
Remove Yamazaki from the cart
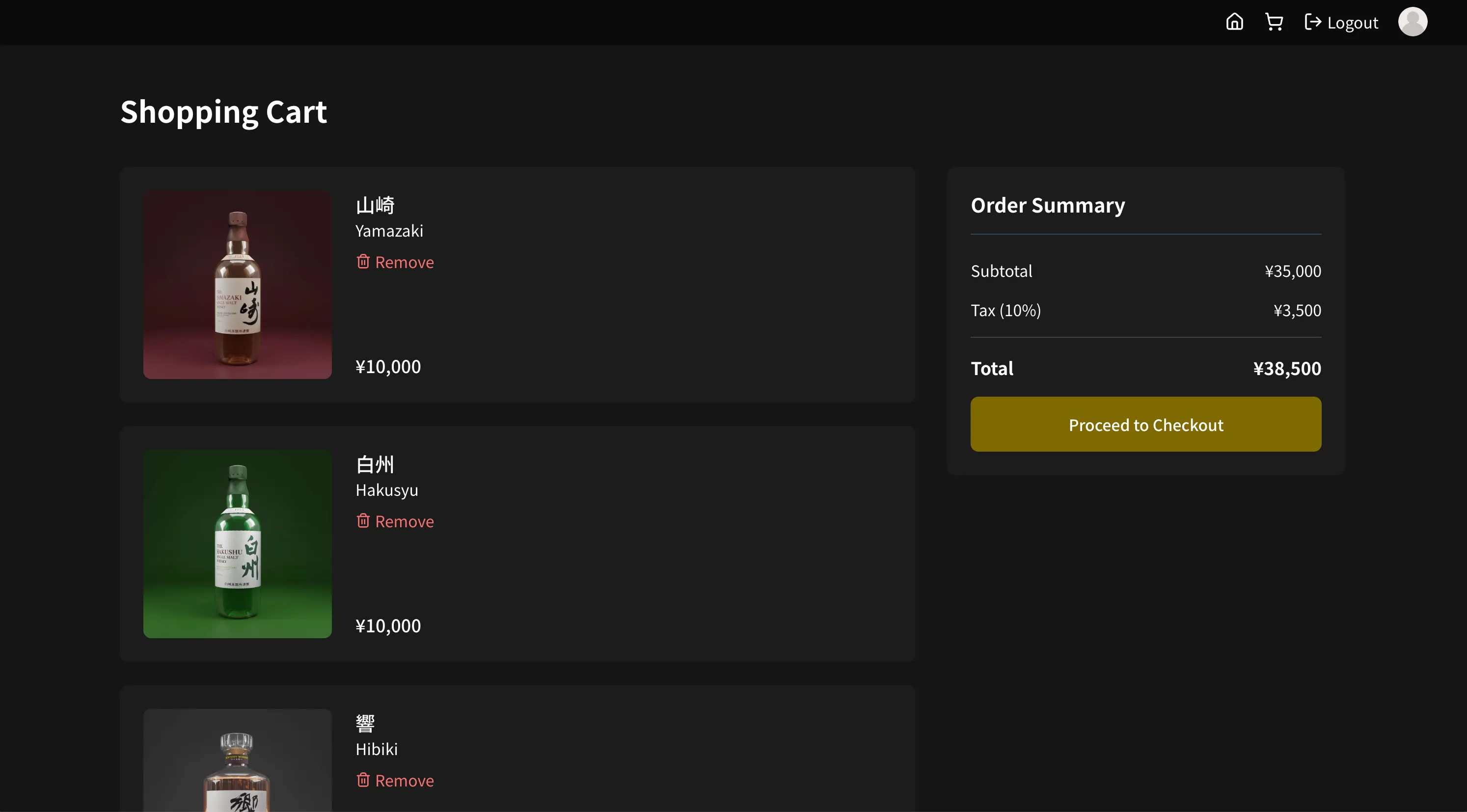point(405,262)
